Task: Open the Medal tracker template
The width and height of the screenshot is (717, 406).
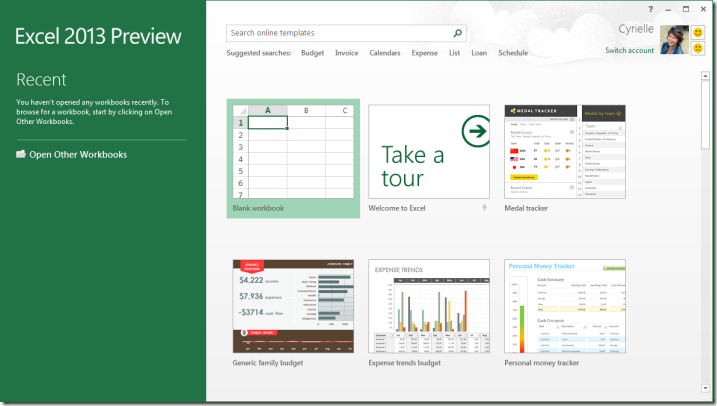Action: tap(565, 151)
